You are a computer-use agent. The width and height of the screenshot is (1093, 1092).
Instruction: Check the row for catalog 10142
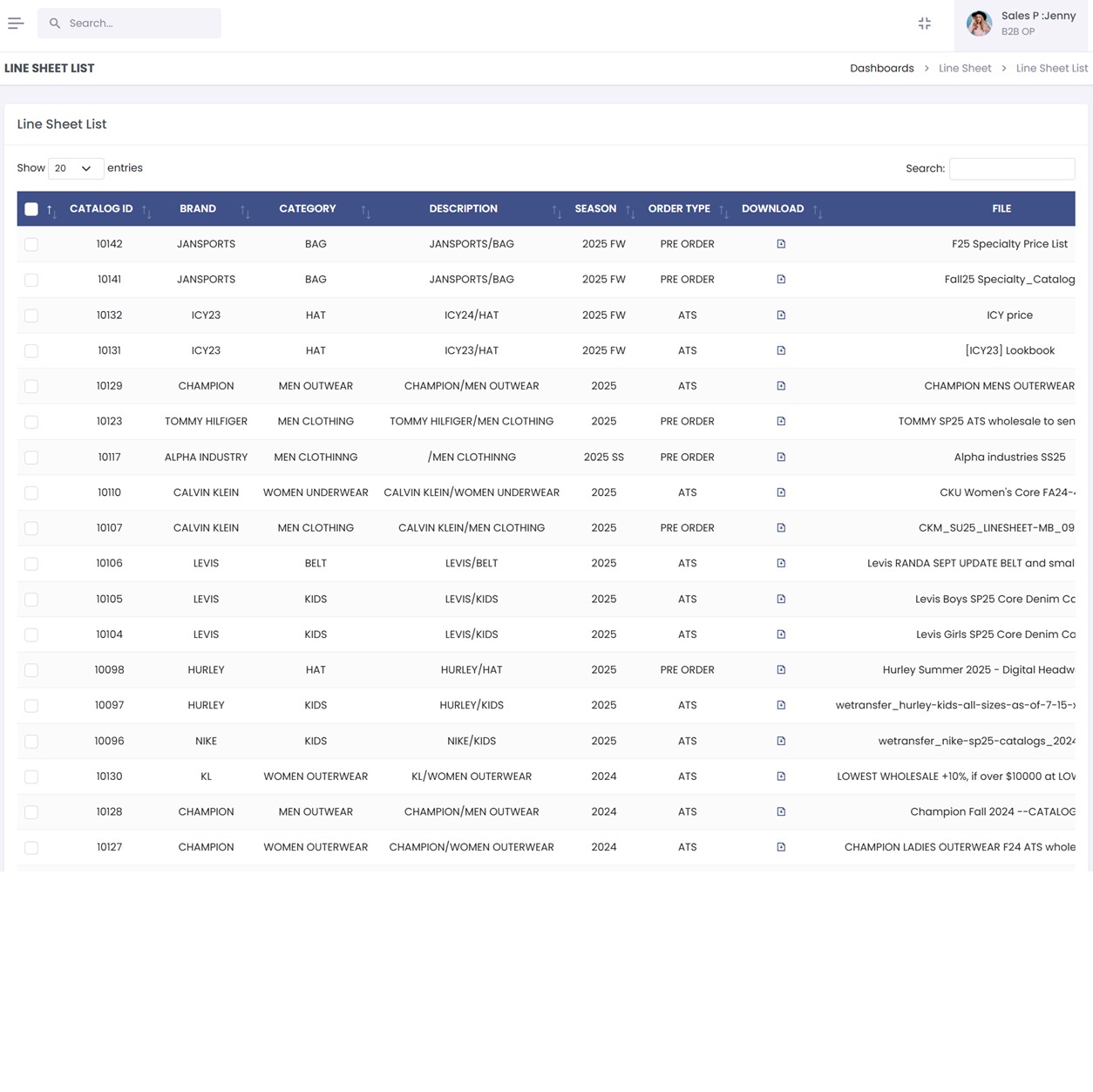point(31,245)
